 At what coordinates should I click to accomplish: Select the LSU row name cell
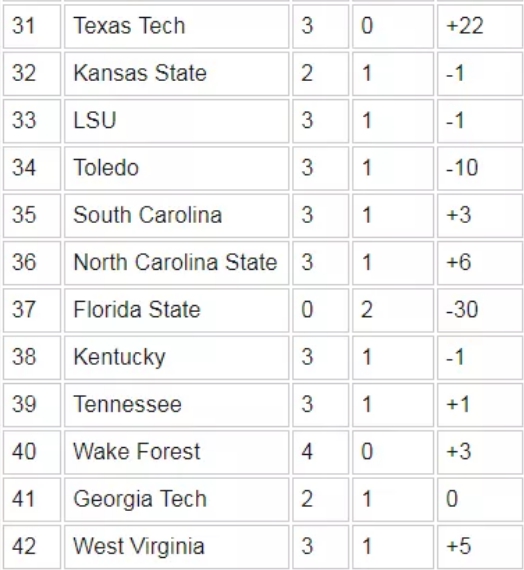pyautogui.click(x=176, y=121)
